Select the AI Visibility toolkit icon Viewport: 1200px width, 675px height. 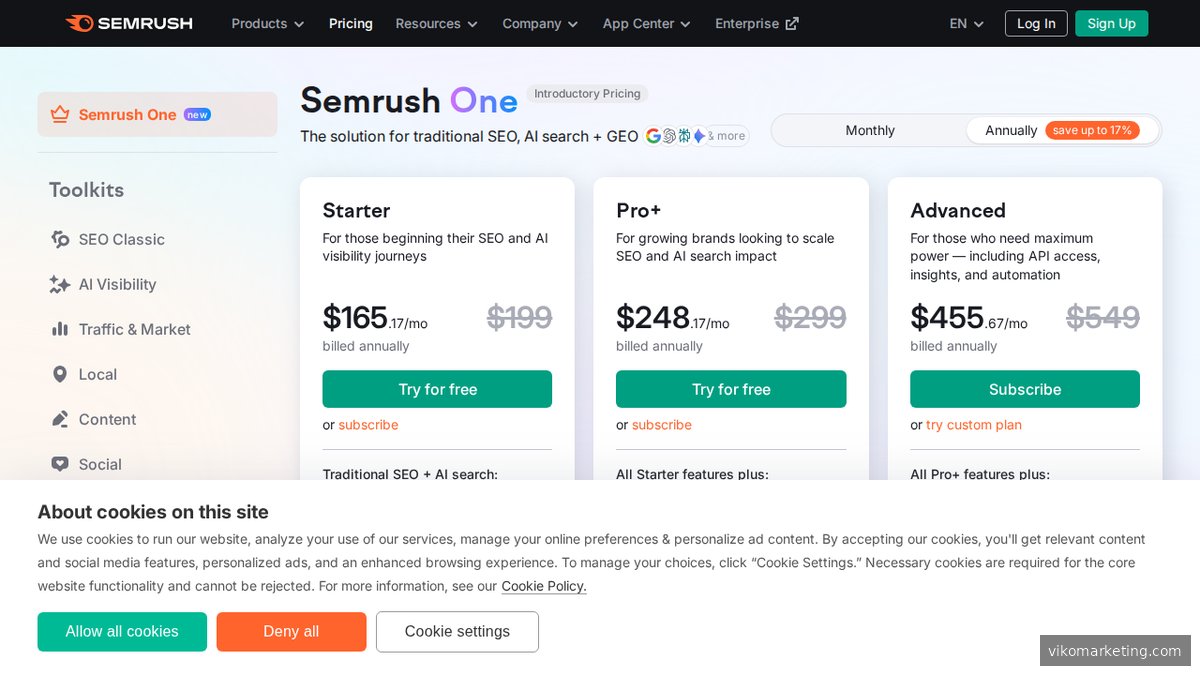(59, 284)
